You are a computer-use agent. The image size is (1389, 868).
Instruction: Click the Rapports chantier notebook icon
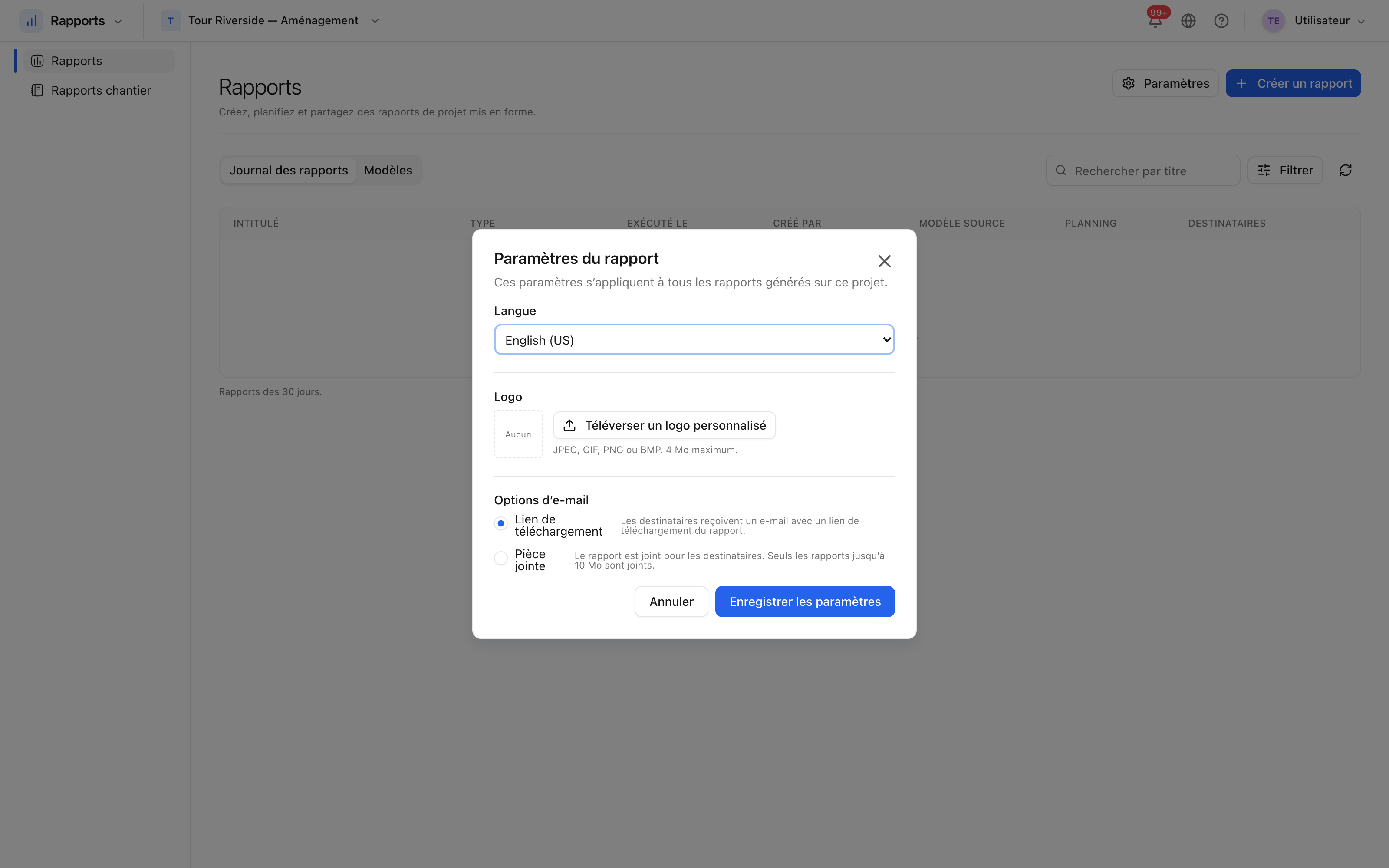(x=37, y=91)
